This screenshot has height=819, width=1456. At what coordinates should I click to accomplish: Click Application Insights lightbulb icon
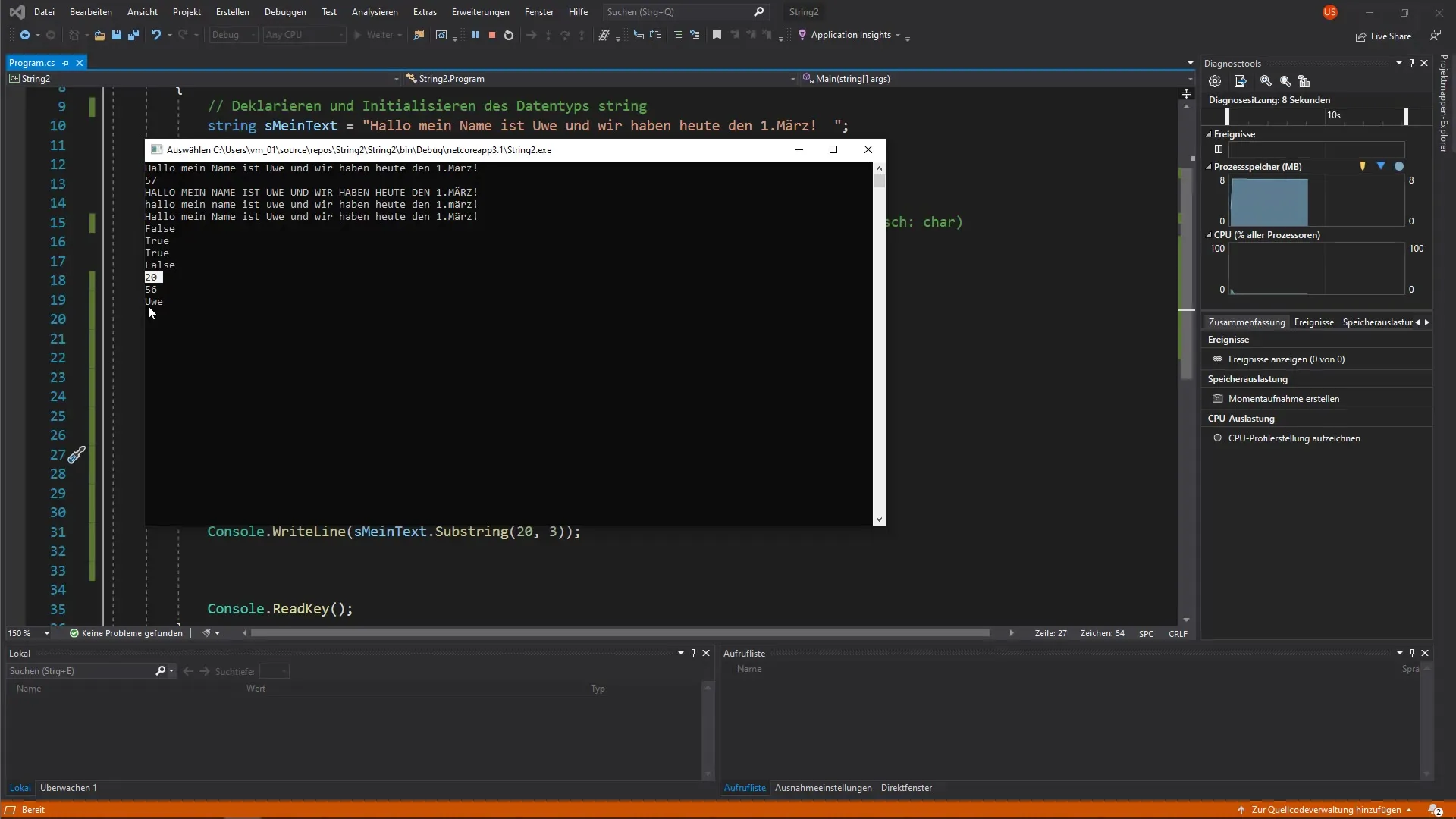[802, 35]
